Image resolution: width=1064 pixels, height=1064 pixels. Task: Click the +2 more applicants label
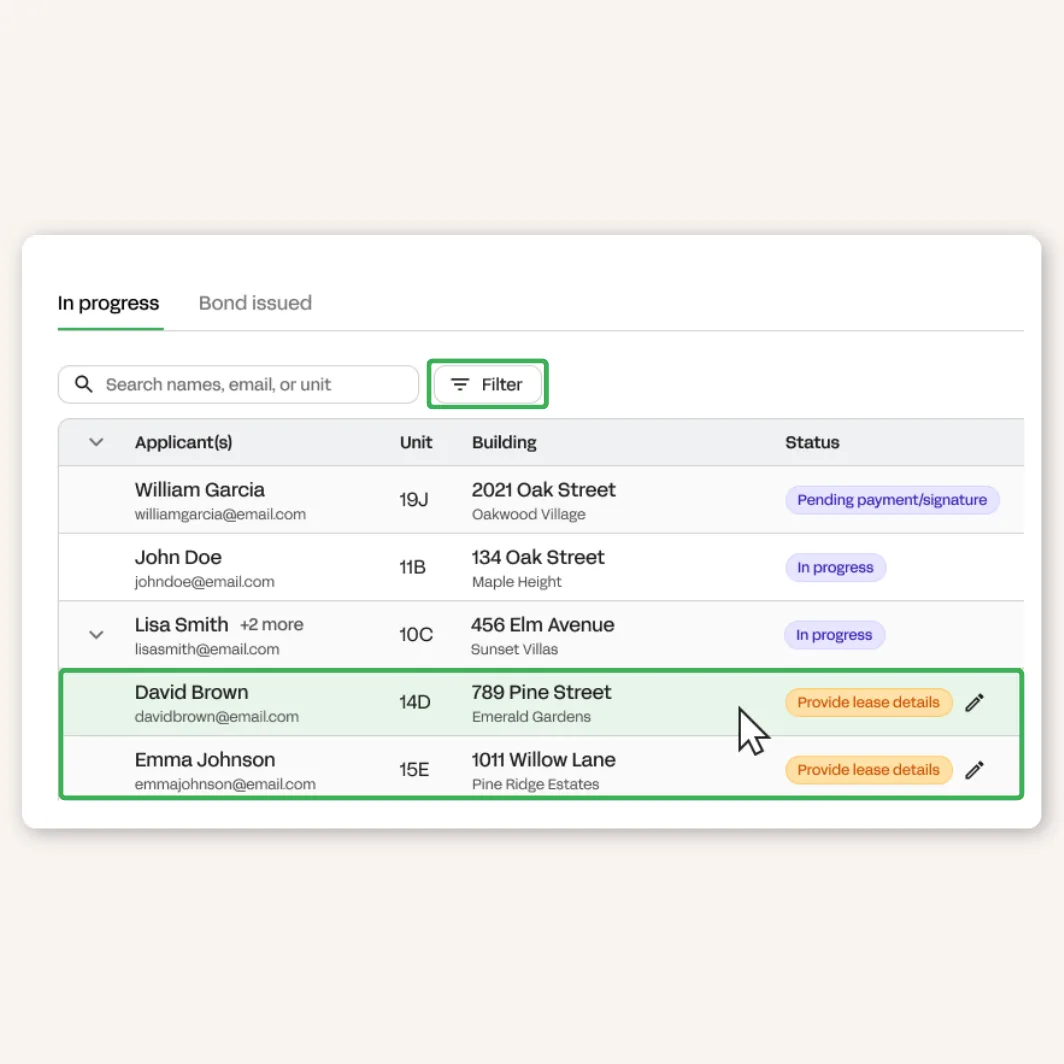[x=271, y=624]
